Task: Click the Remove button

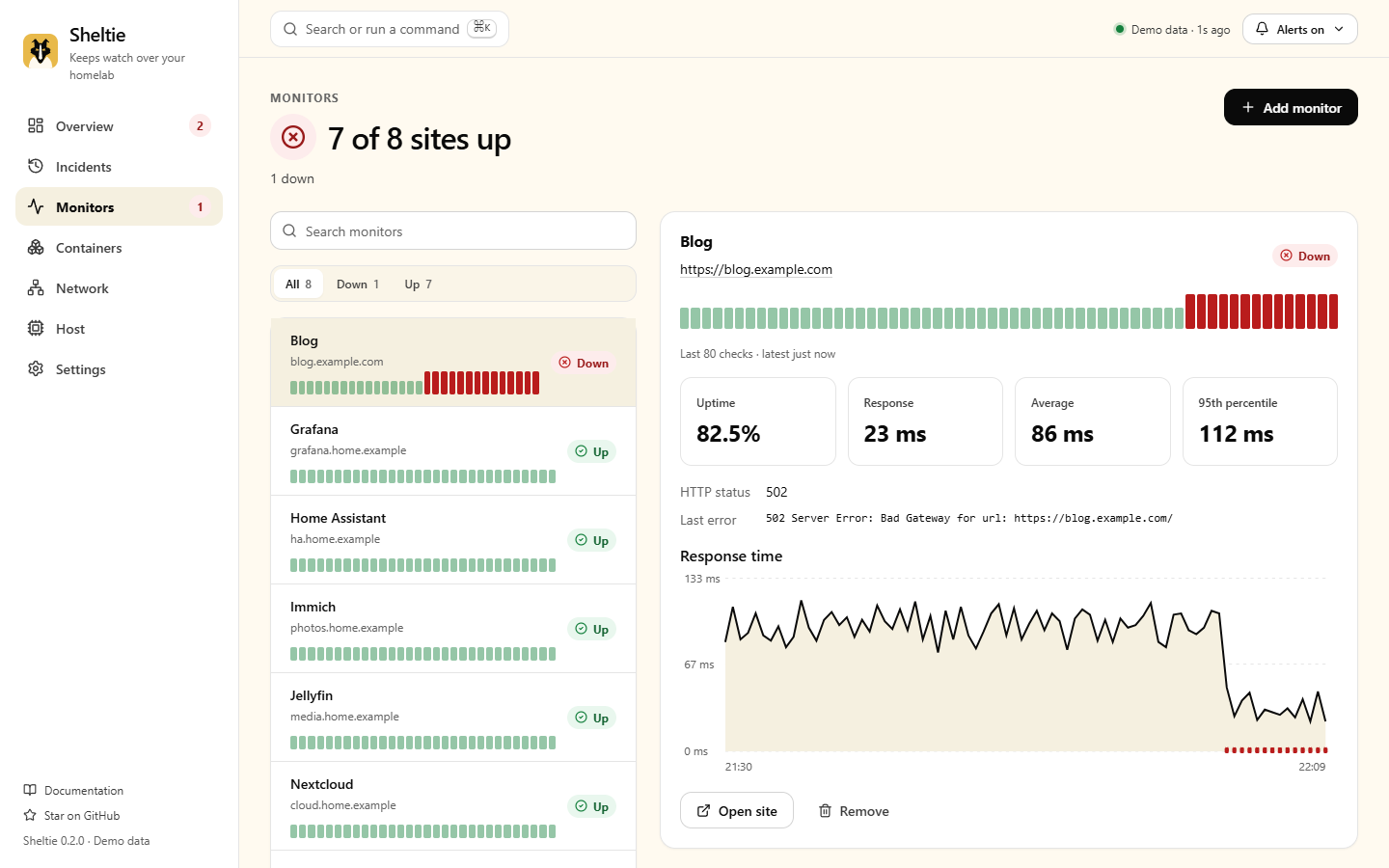Action: point(854,811)
